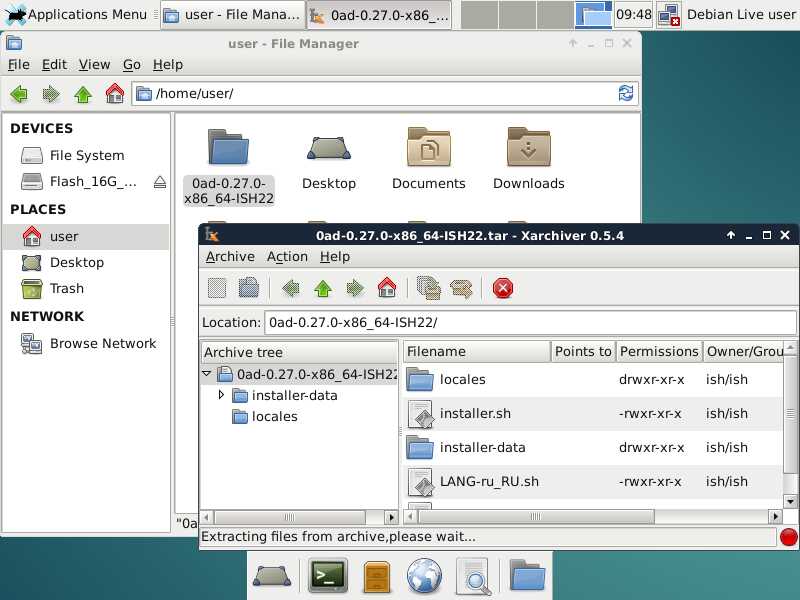Eject the Flash_16G drive
800x600 pixels.
tap(160, 182)
